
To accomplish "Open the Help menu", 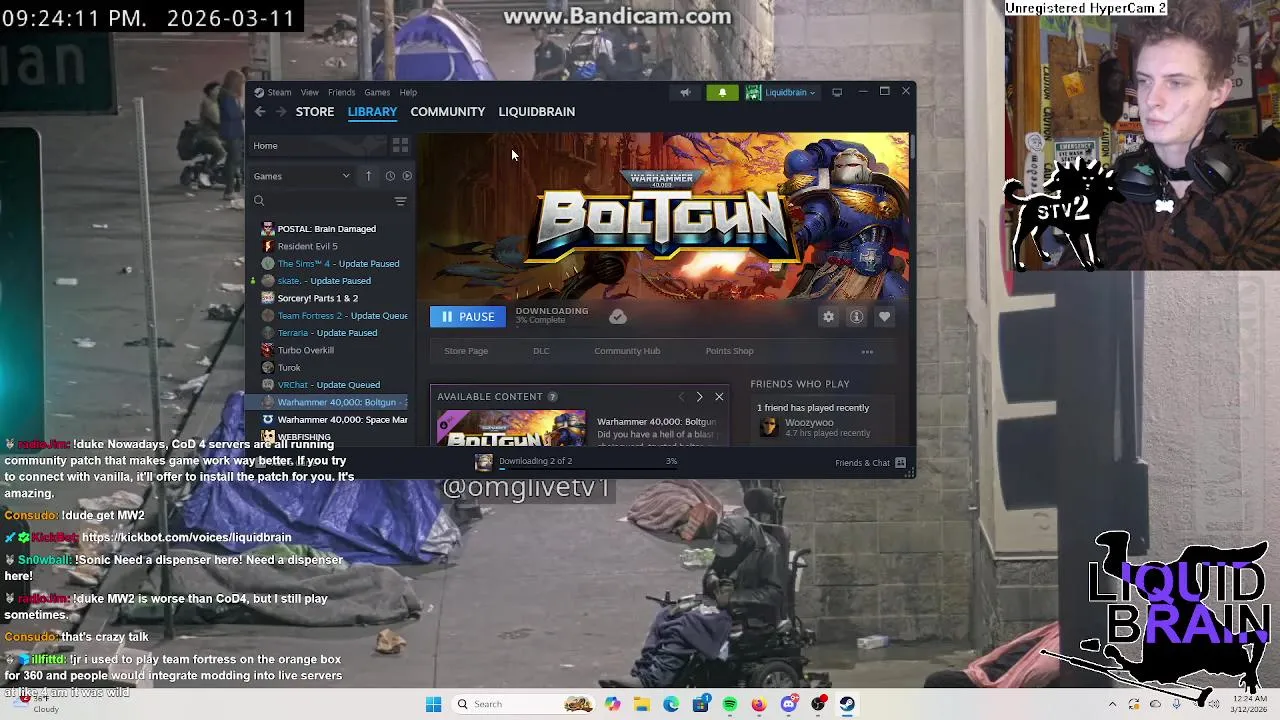I will tap(408, 92).
